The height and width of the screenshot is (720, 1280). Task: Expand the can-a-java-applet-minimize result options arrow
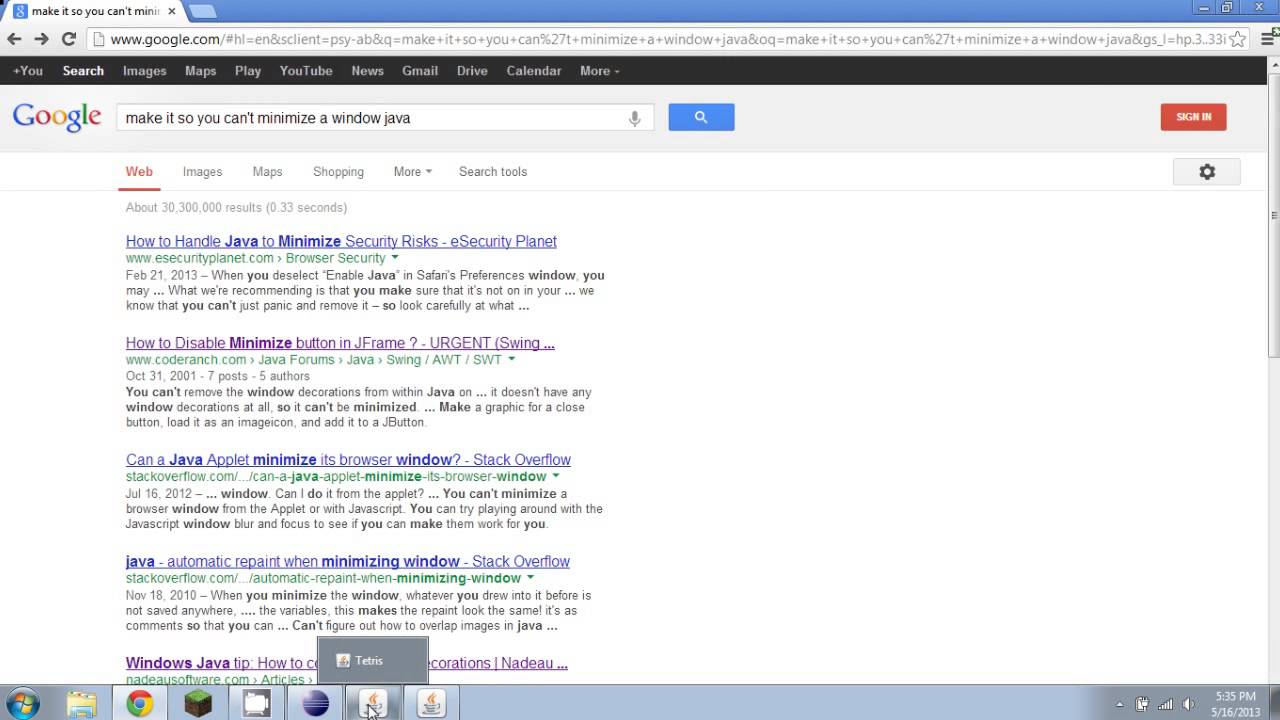(x=556, y=477)
